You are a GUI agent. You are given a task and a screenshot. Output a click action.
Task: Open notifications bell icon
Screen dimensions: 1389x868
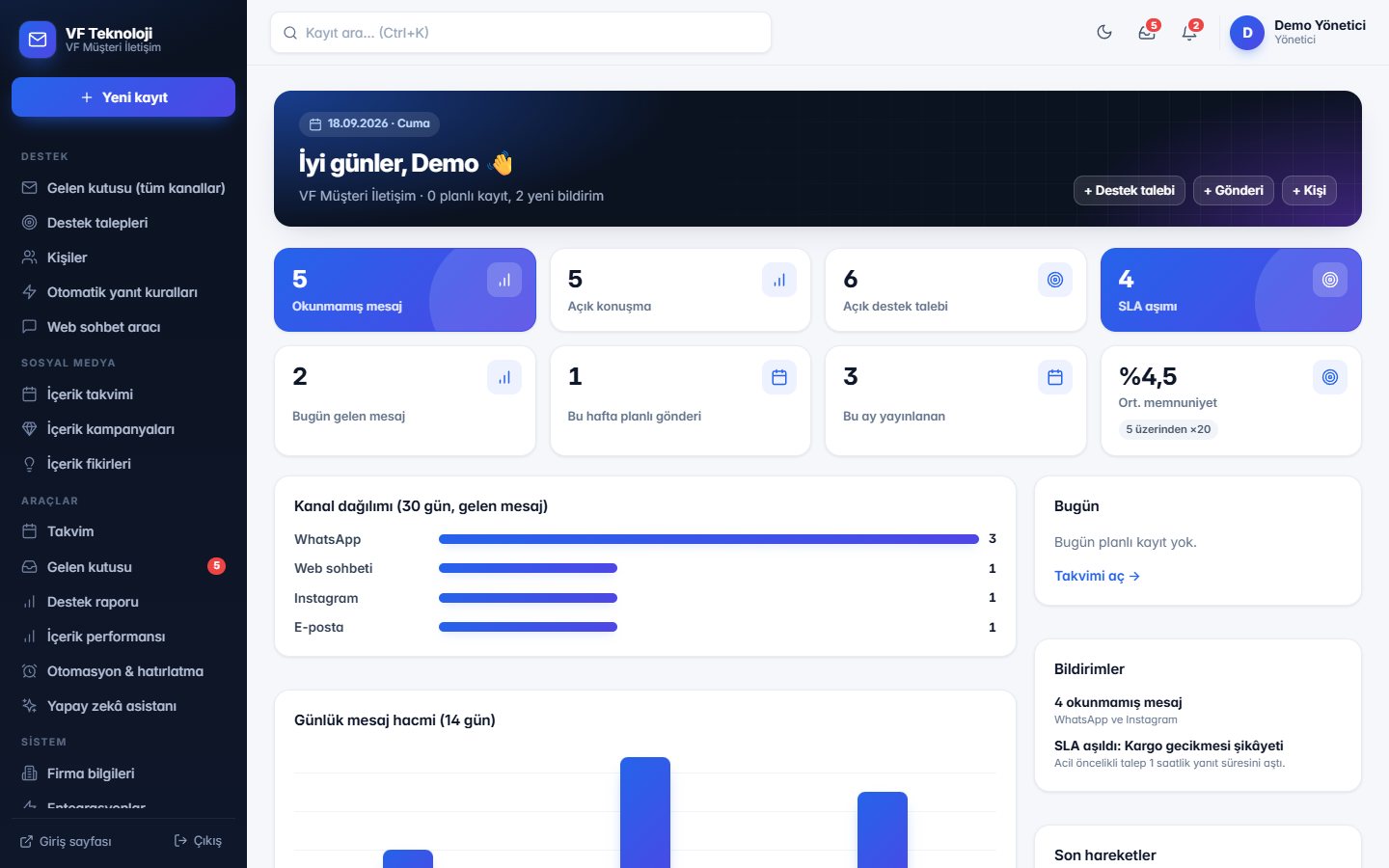tap(1189, 32)
